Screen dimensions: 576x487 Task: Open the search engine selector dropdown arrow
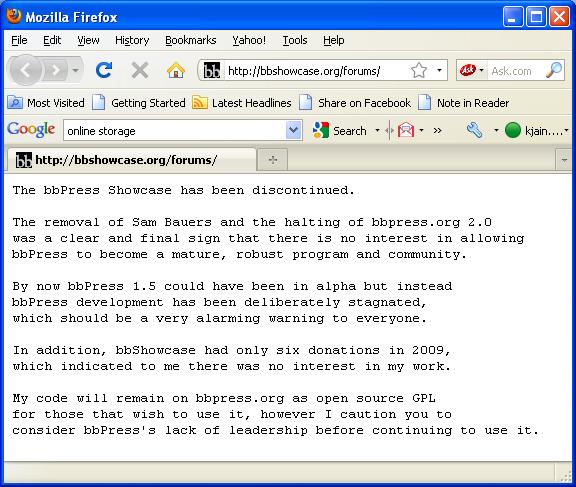(x=482, y=70)
